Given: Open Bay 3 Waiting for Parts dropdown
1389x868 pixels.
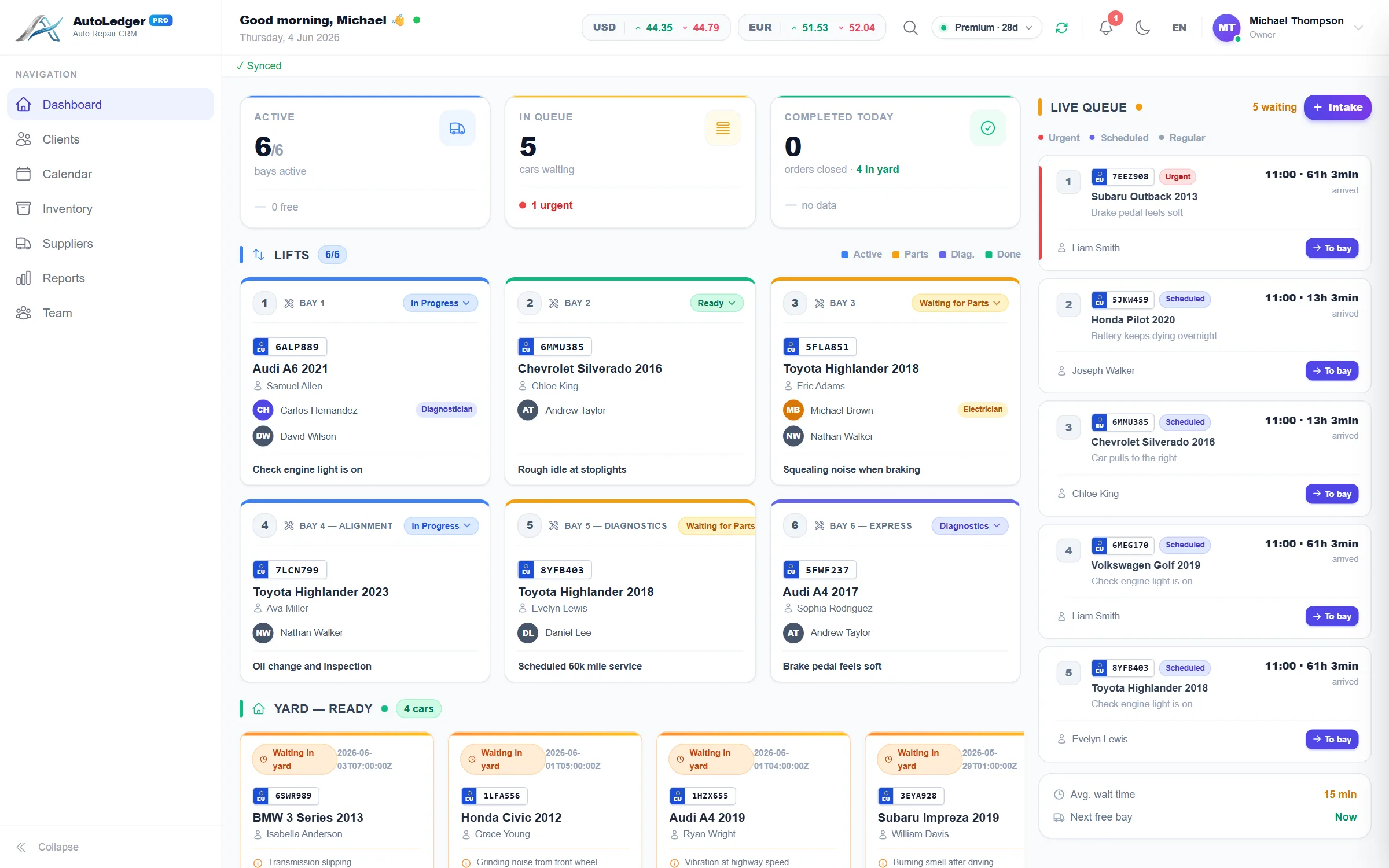Looking at the screenshot, I should tap(960, 303).
